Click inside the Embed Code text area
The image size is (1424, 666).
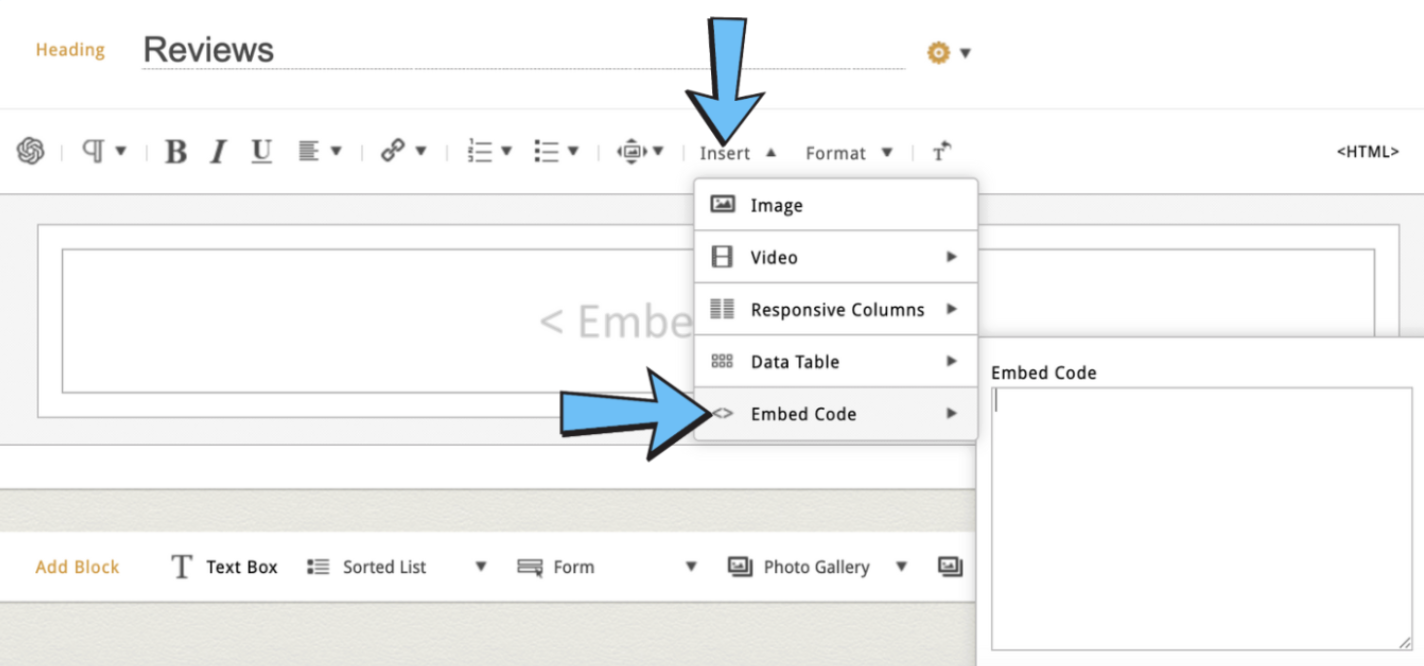[x=1200, y=518]
